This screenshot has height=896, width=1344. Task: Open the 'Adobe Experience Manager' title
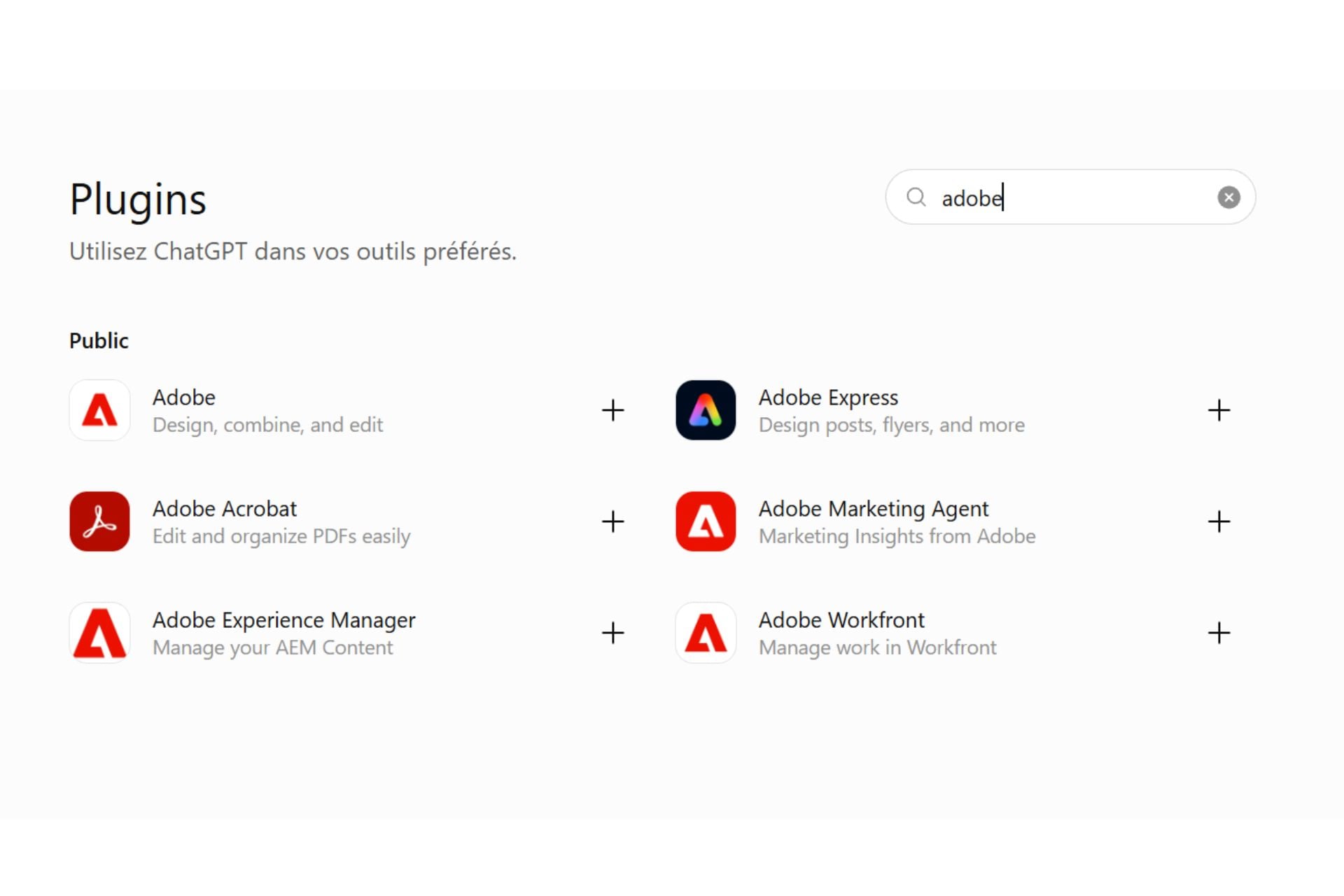(x=284, y=620)
